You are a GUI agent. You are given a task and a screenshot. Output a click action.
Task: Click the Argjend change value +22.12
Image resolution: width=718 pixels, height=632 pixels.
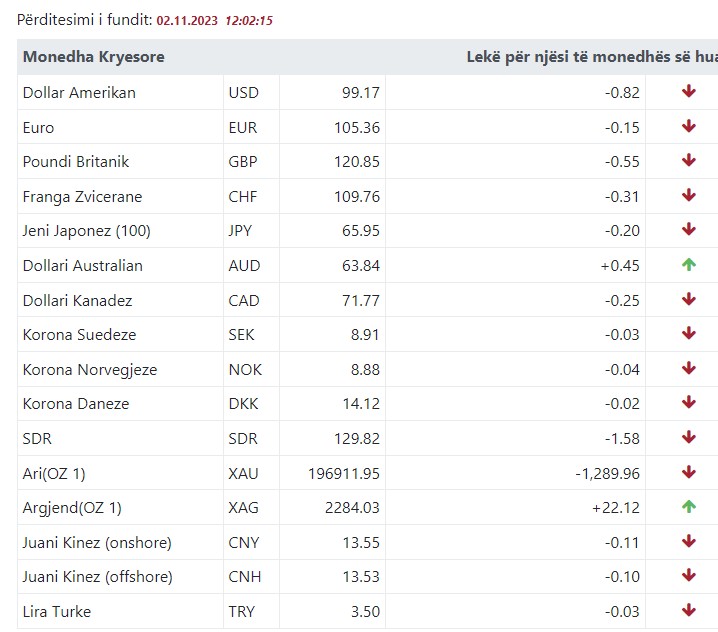pyautogui.click(x=616, y=507)
